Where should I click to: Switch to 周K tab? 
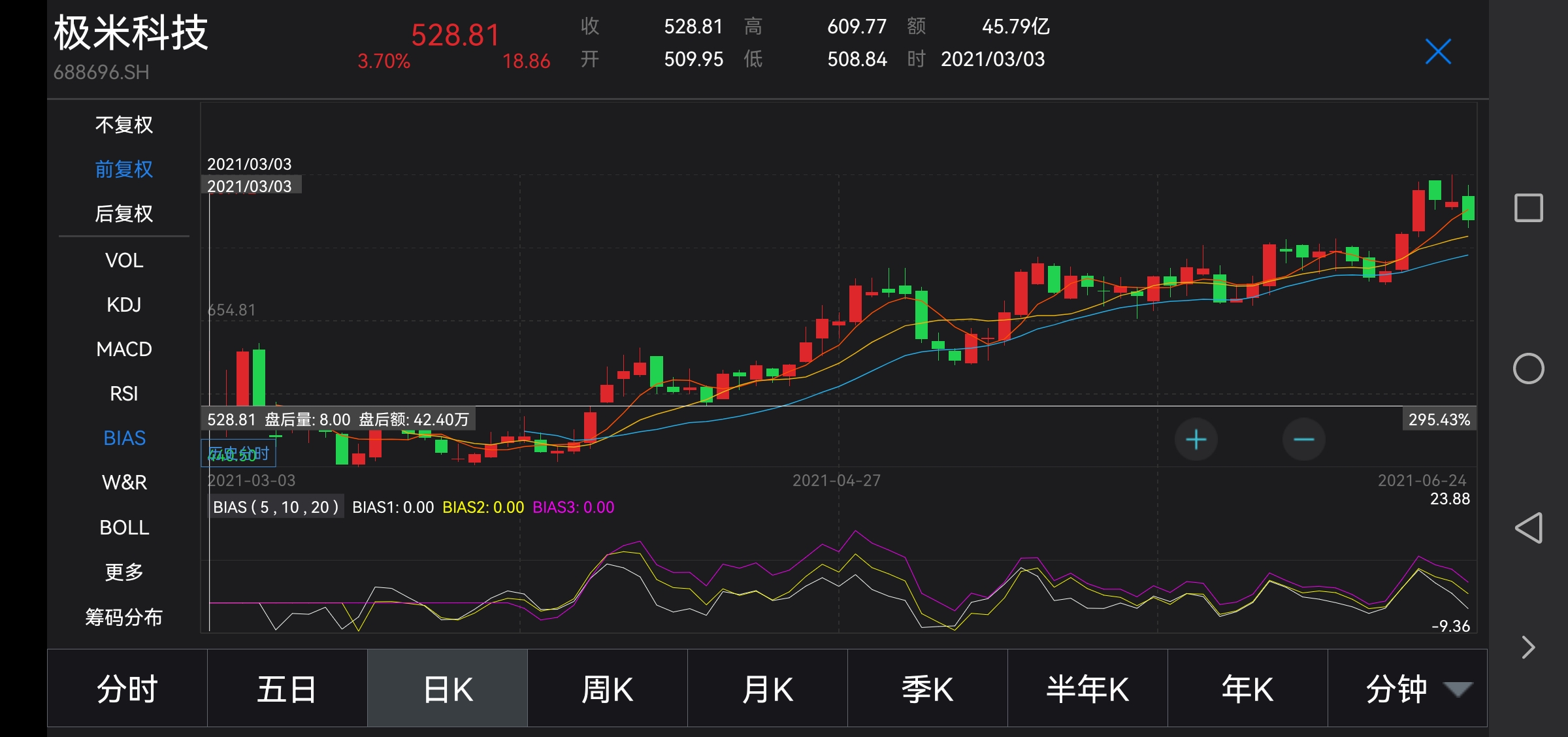608,689
